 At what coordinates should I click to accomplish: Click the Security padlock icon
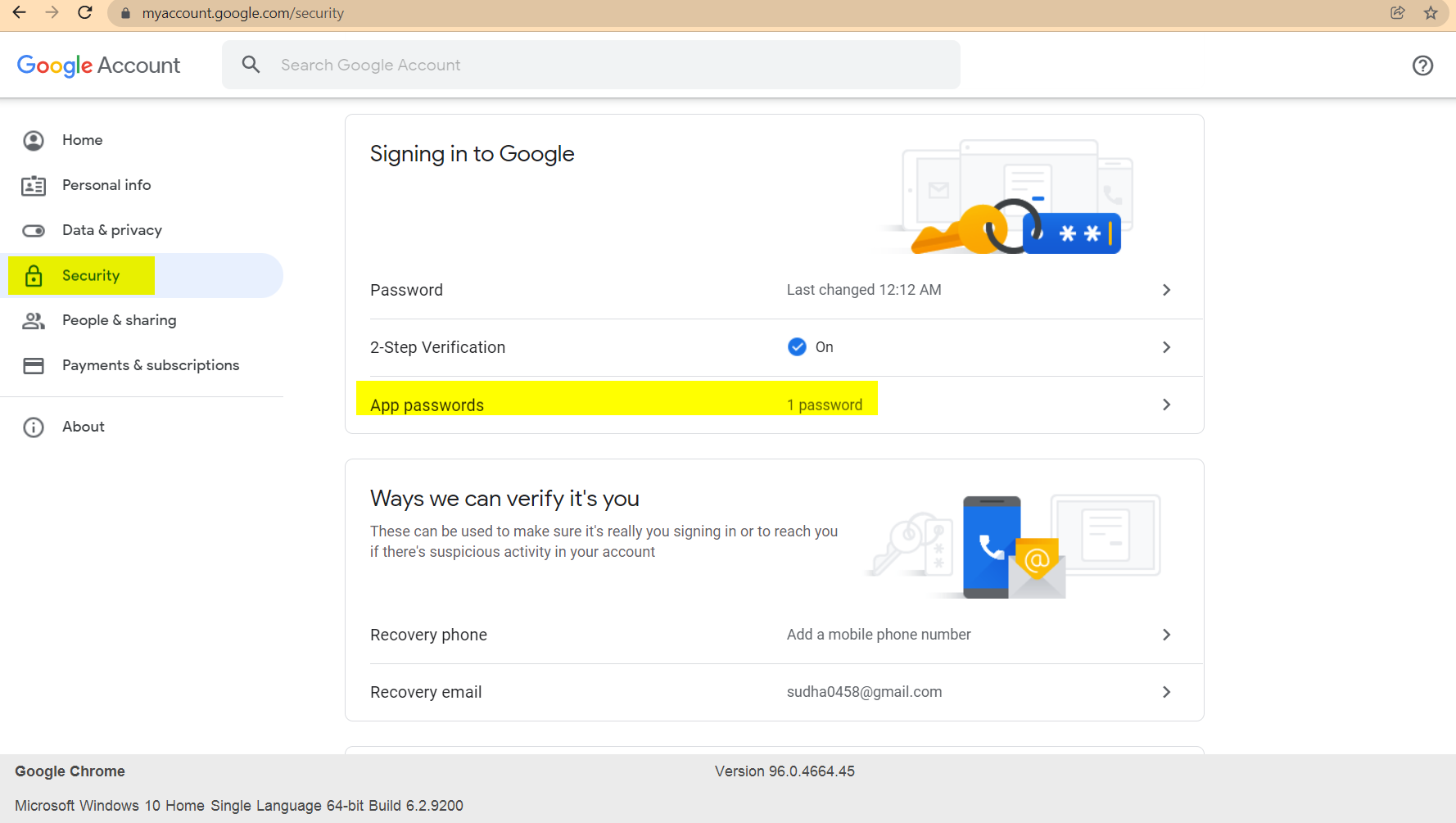coord(34,276)
